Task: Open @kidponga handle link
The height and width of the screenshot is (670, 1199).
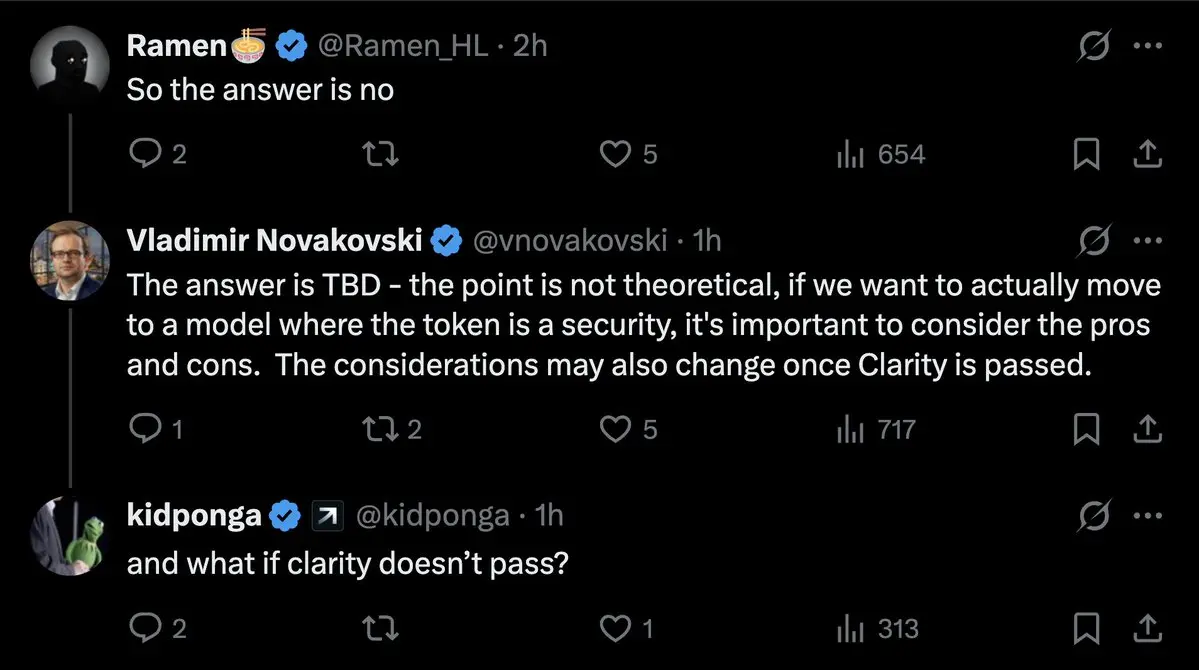Action: 432,516
